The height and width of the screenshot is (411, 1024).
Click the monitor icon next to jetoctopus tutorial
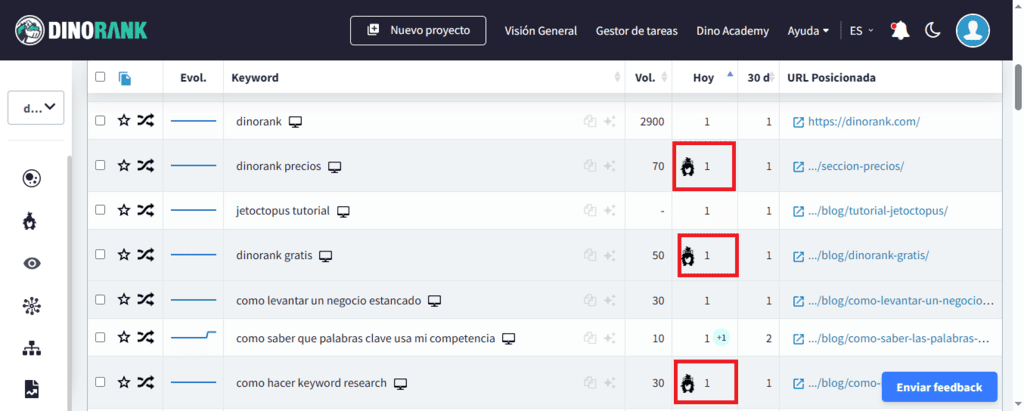pyautogui.click(x=344, y=211)
